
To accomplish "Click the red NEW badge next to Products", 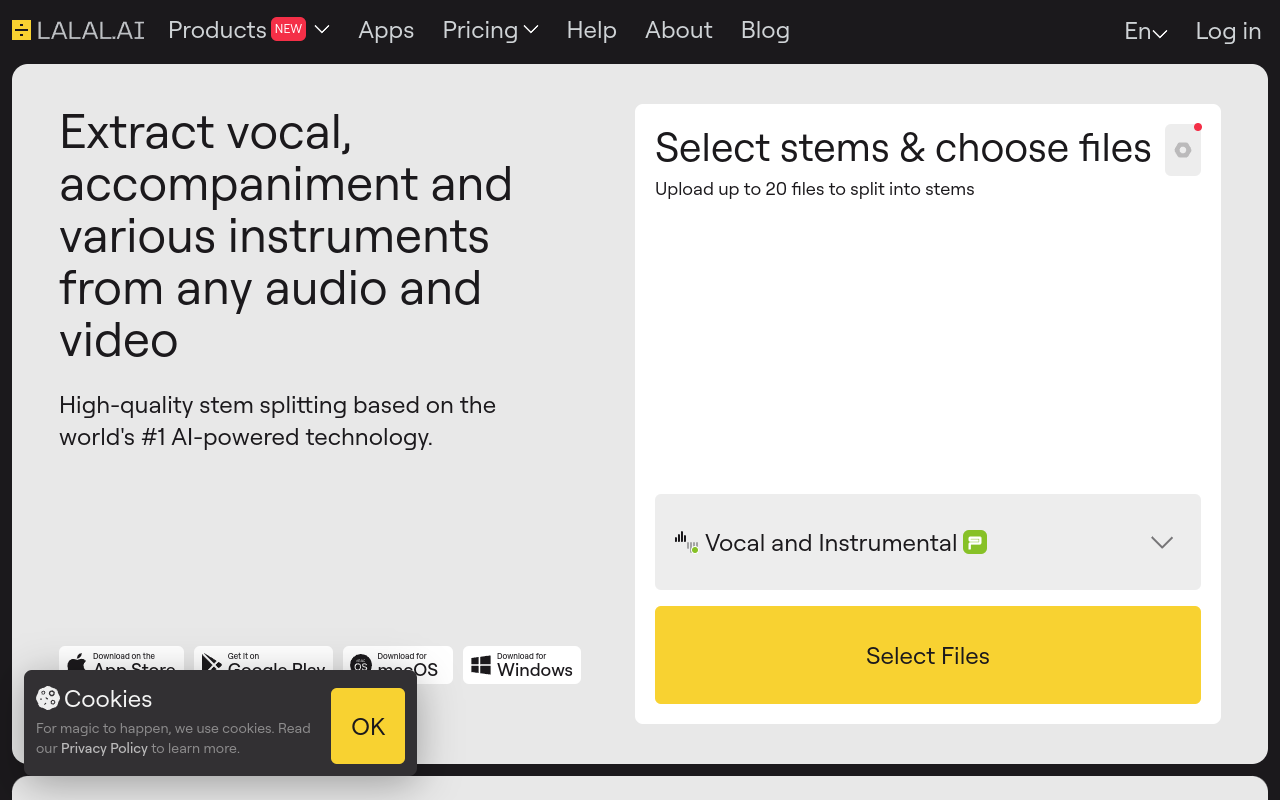I will (x=288, y=29).
